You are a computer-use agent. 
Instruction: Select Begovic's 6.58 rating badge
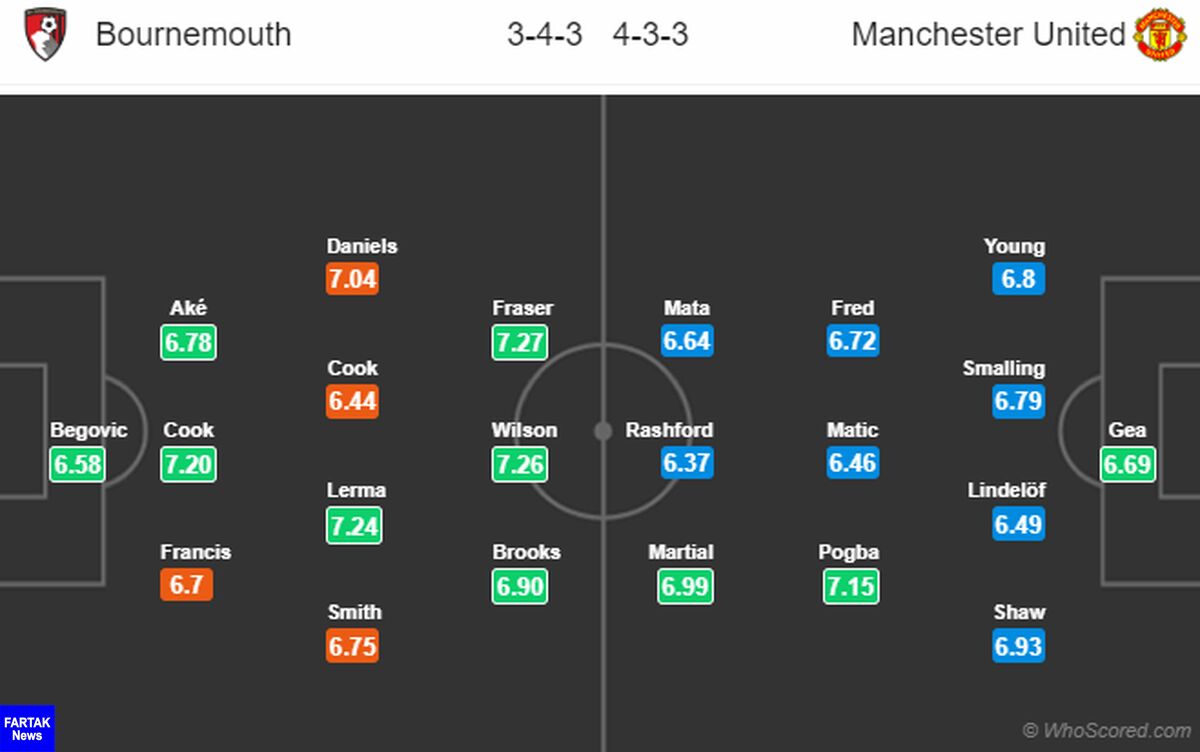[78, 463]
